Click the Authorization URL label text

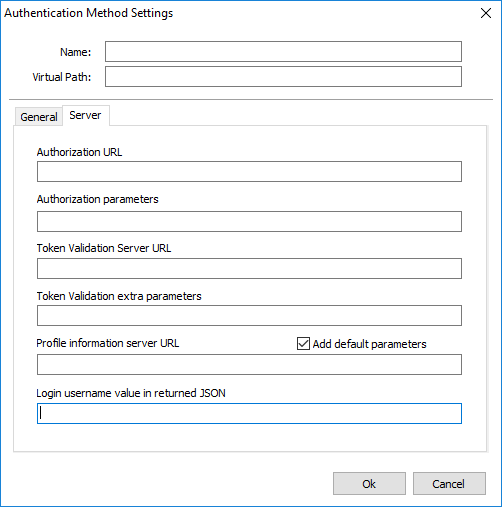(x=79, y=152)
